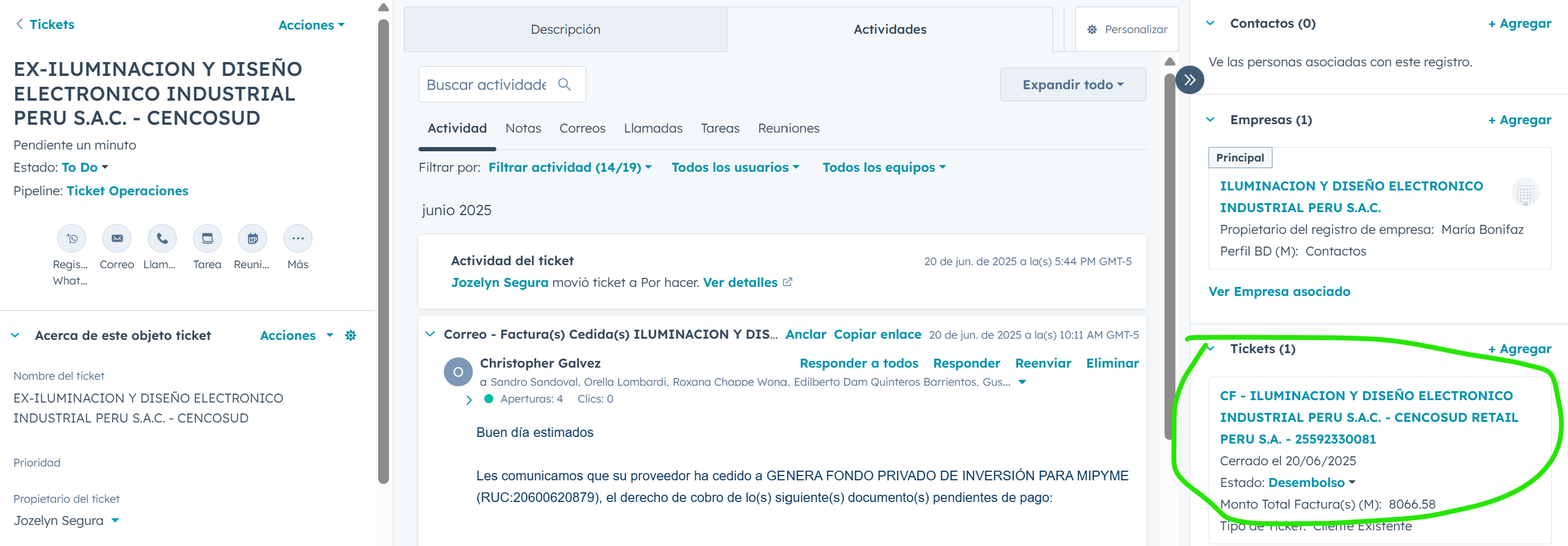The width and height of the screenshot is (1568, 546).
Task: Switch to the Actividades tab
Action: coord(890,29)
